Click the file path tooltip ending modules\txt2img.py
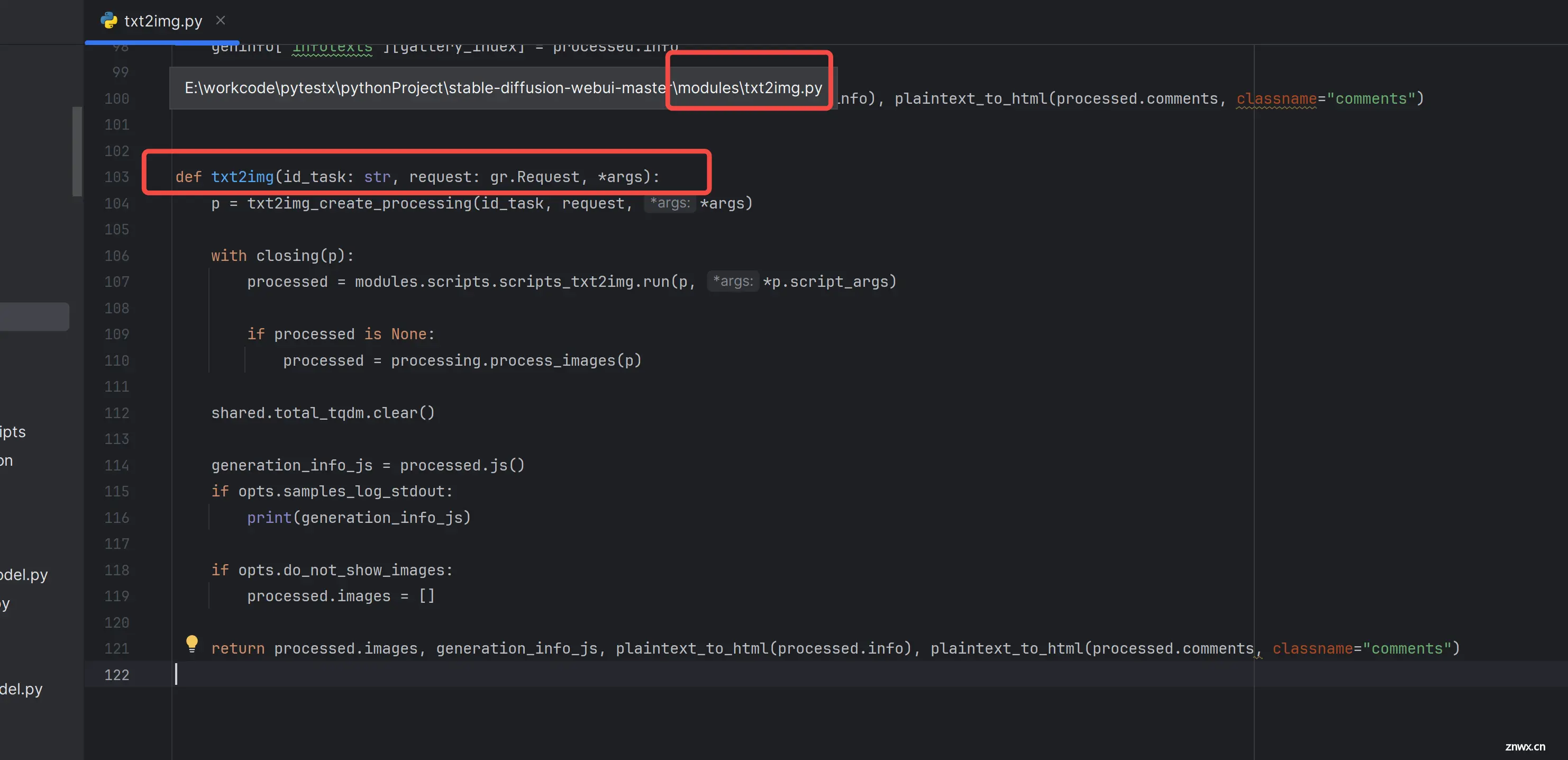 pyautogui.click(x=504, y=88)
